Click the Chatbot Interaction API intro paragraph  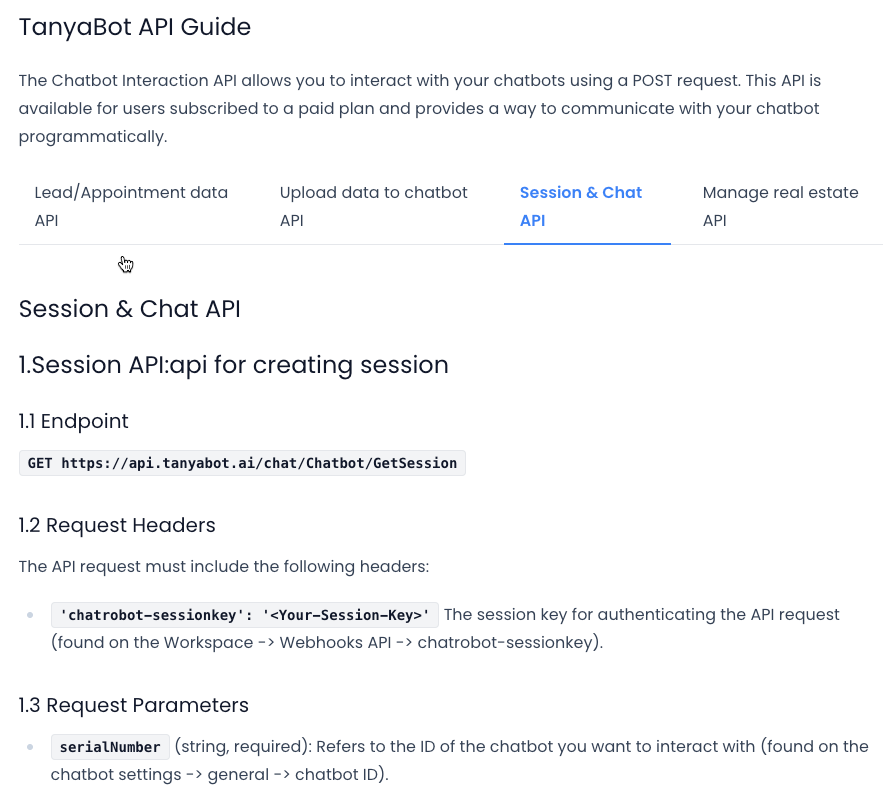(420, 108)
